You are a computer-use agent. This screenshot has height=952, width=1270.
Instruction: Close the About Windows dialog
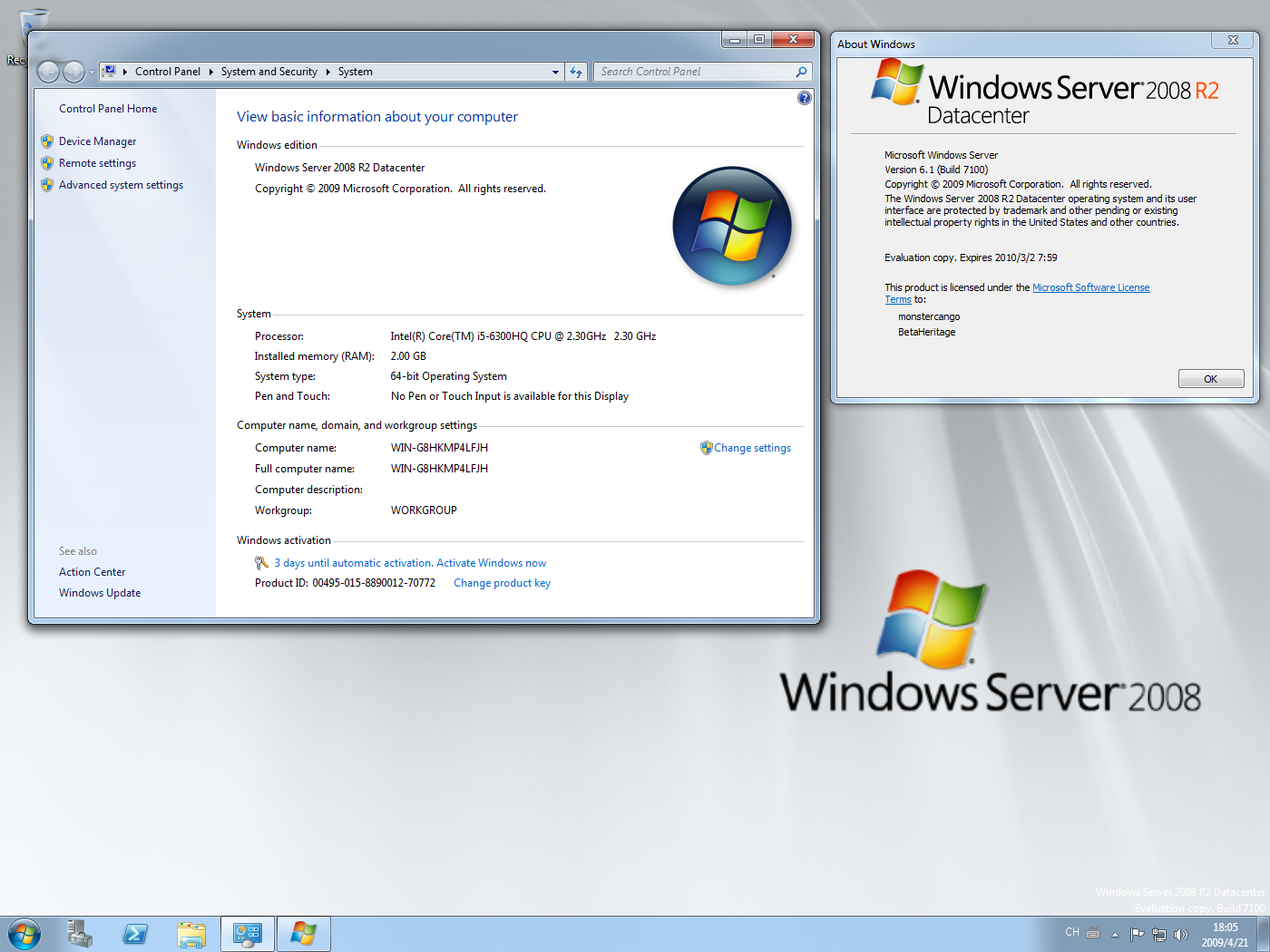coord(1234,40)
